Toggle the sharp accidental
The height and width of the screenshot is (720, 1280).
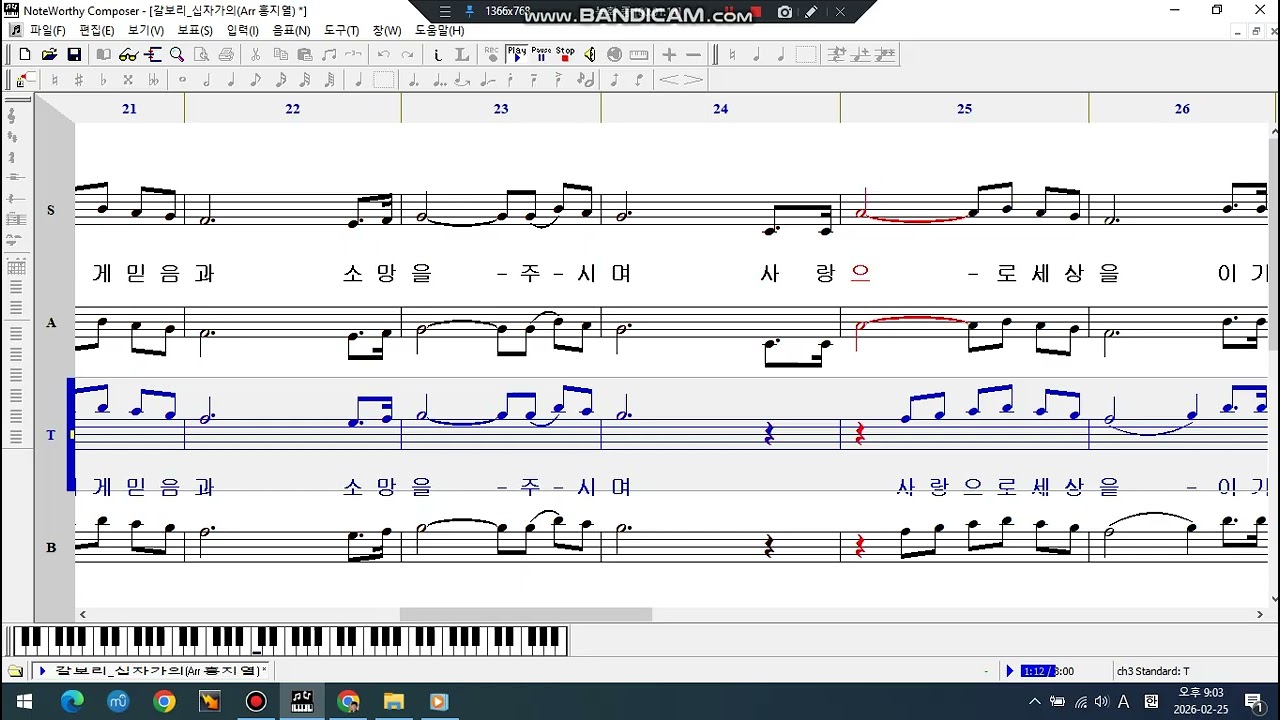pos(79,80)
